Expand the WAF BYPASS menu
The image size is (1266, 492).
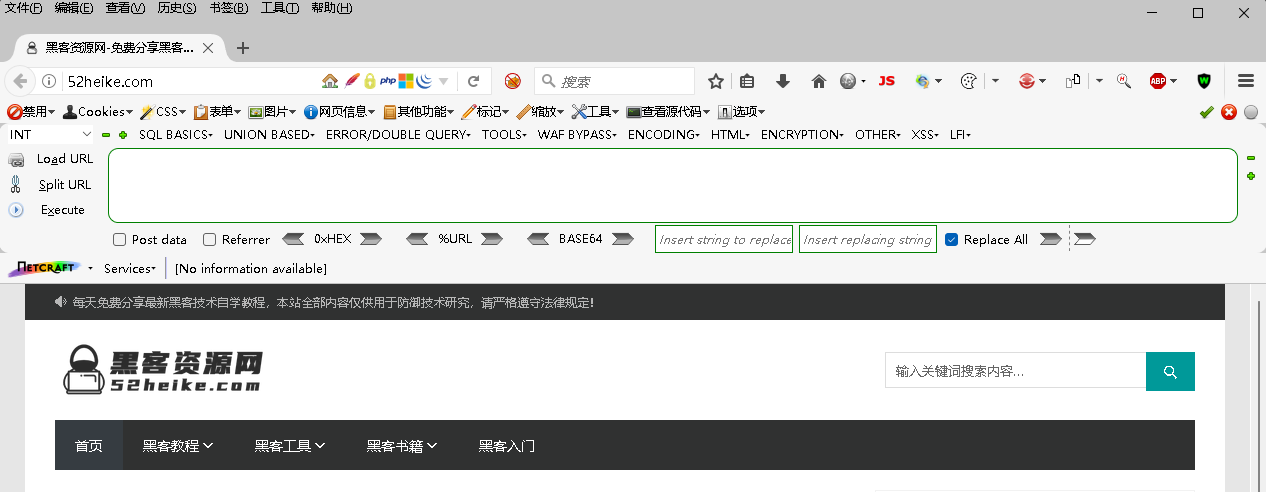click(577, 134)
